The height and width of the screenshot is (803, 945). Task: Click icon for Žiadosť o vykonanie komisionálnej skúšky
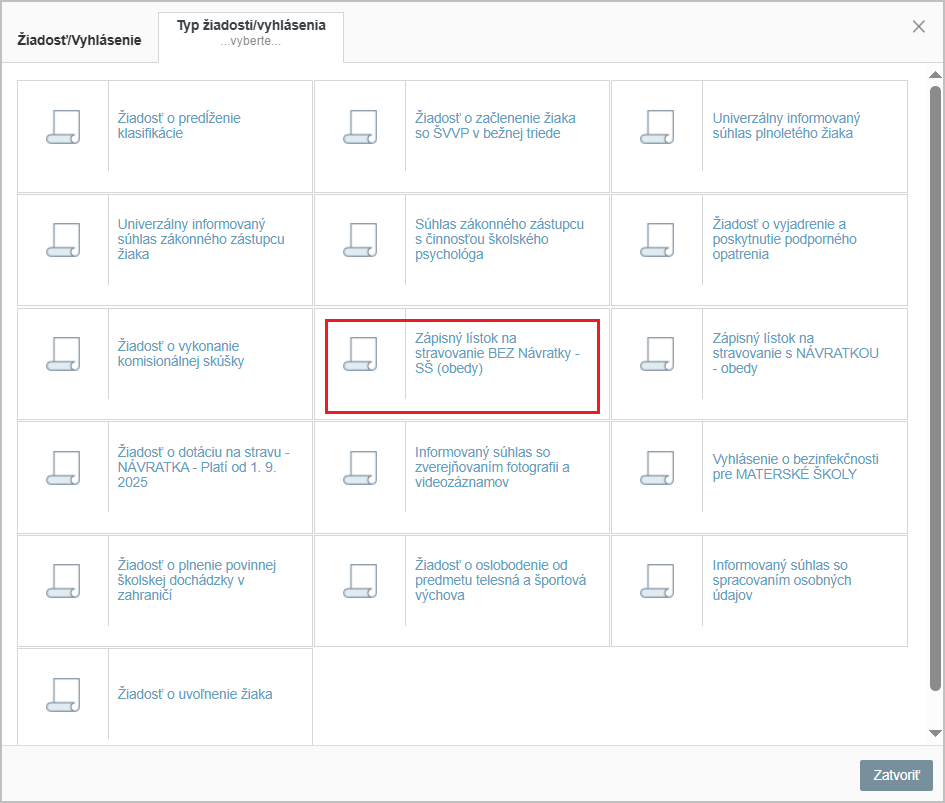pyautogui.click(x=62, y=353)
